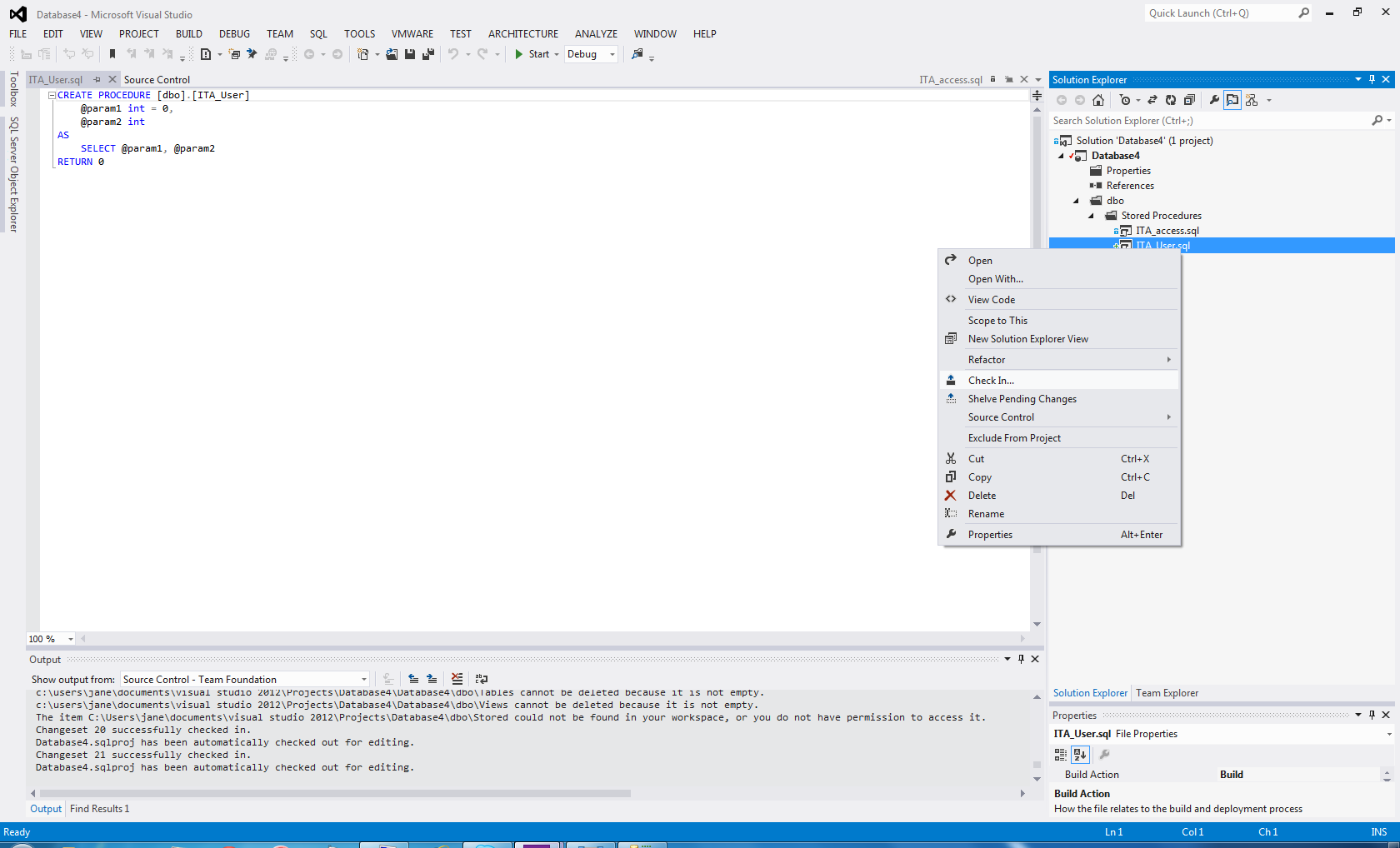The height and width of the screenshot is (848, 1400).
Task: Click the Delete red X icon in context menu
Action: pyautogui.click(x=950, y=496)
